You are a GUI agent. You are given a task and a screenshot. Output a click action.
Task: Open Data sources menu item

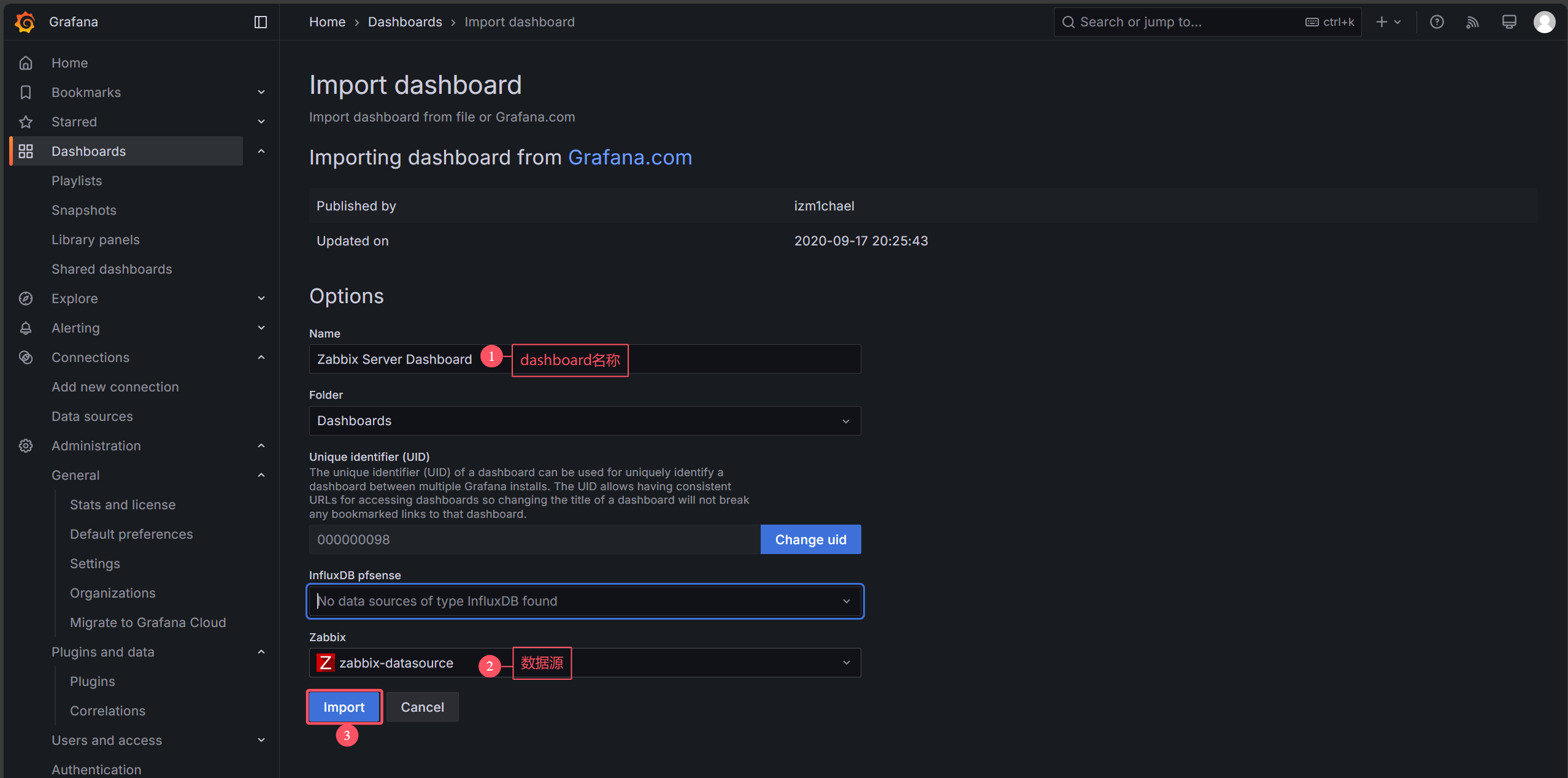pyautogui.click(x=92, y=416)
